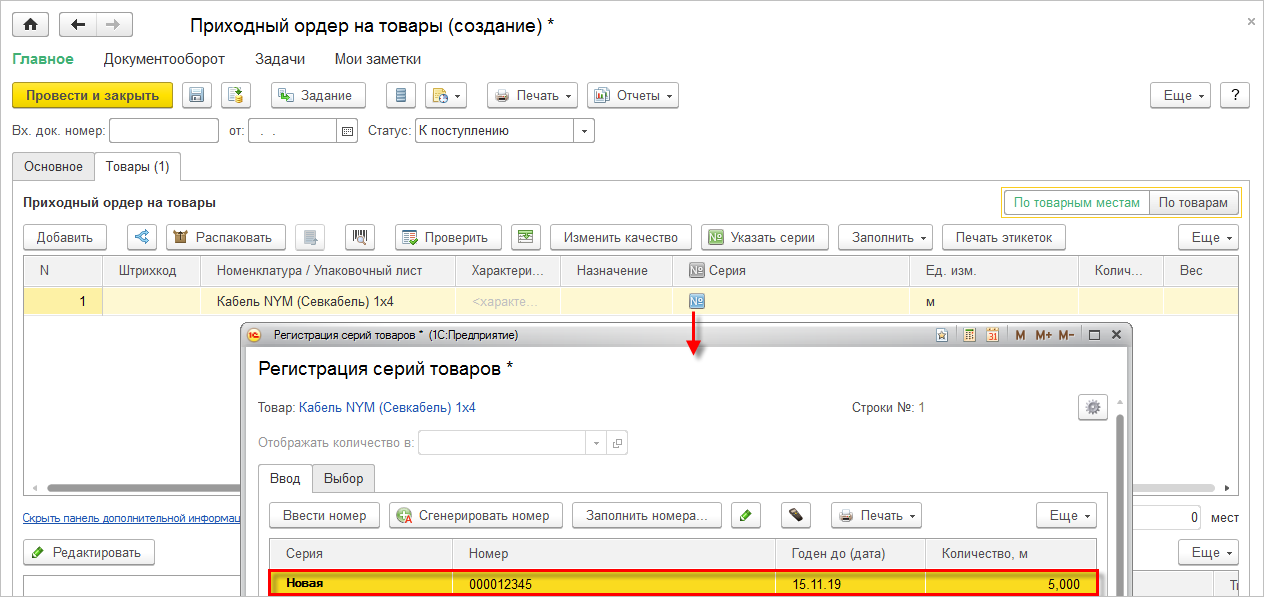Click the split row icon next to Добавить
The height and width of the screenshot is (597, 1264).
click(142, 237)
